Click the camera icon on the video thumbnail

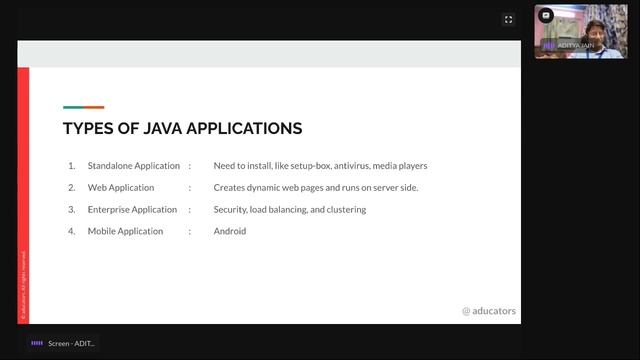click(546, 16)
